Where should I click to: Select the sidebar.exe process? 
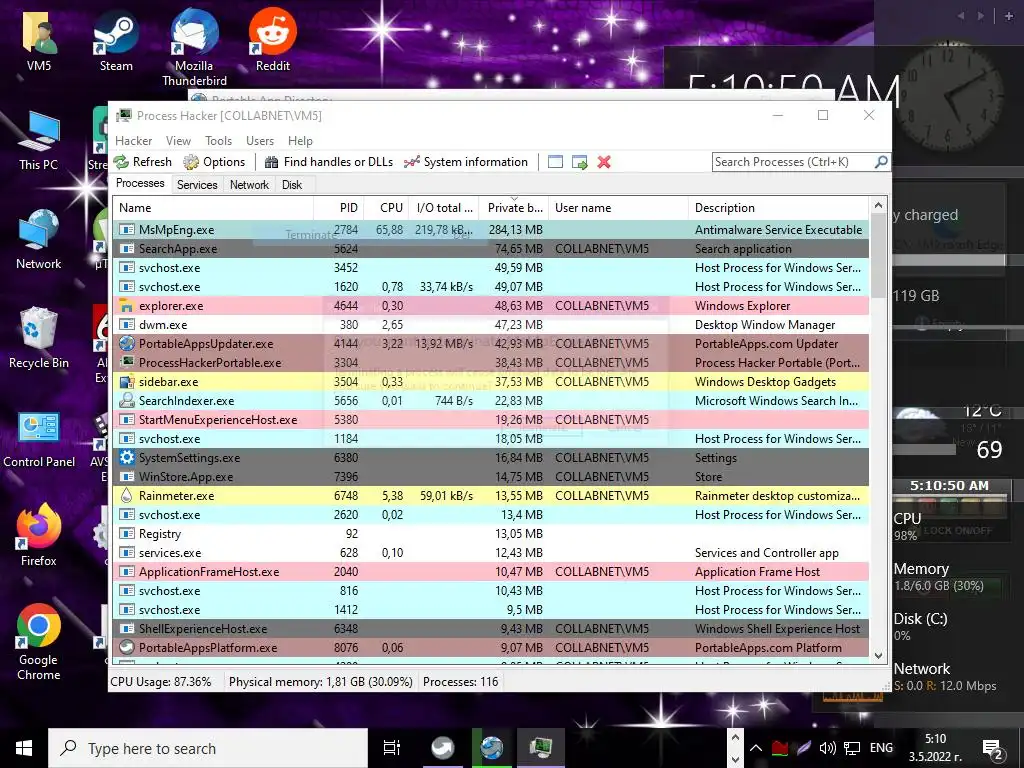pyautogui.click(x=491, y=381)
